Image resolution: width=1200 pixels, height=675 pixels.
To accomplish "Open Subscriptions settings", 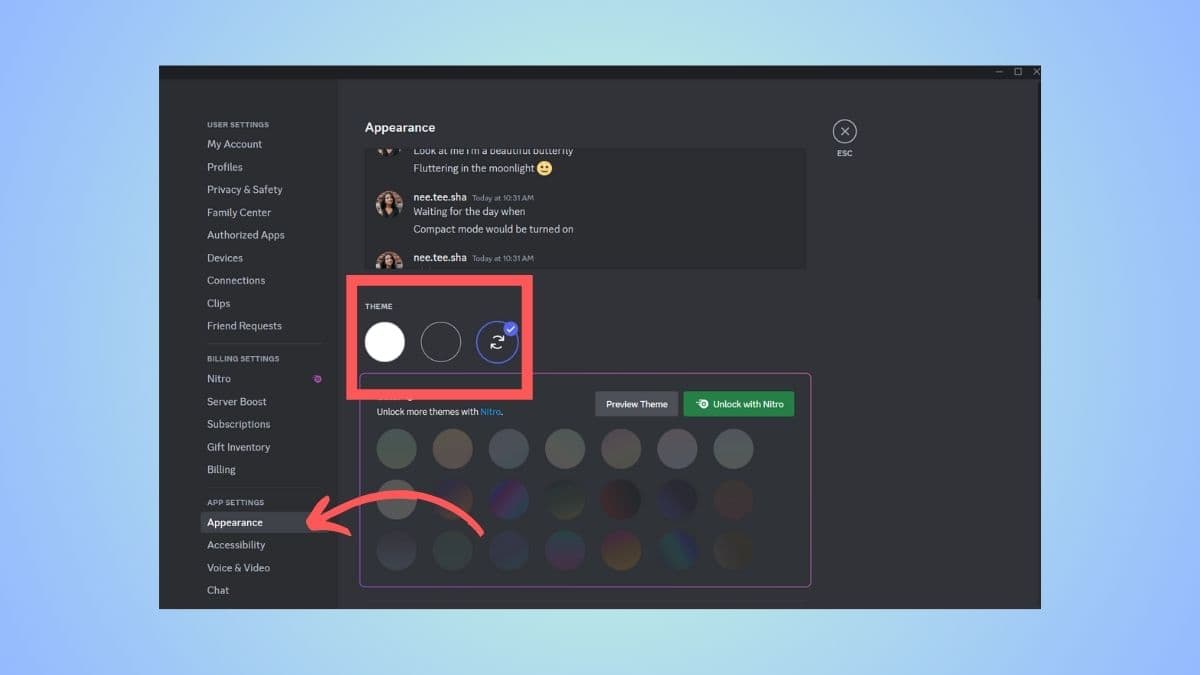I will click(x=239, y=424).
